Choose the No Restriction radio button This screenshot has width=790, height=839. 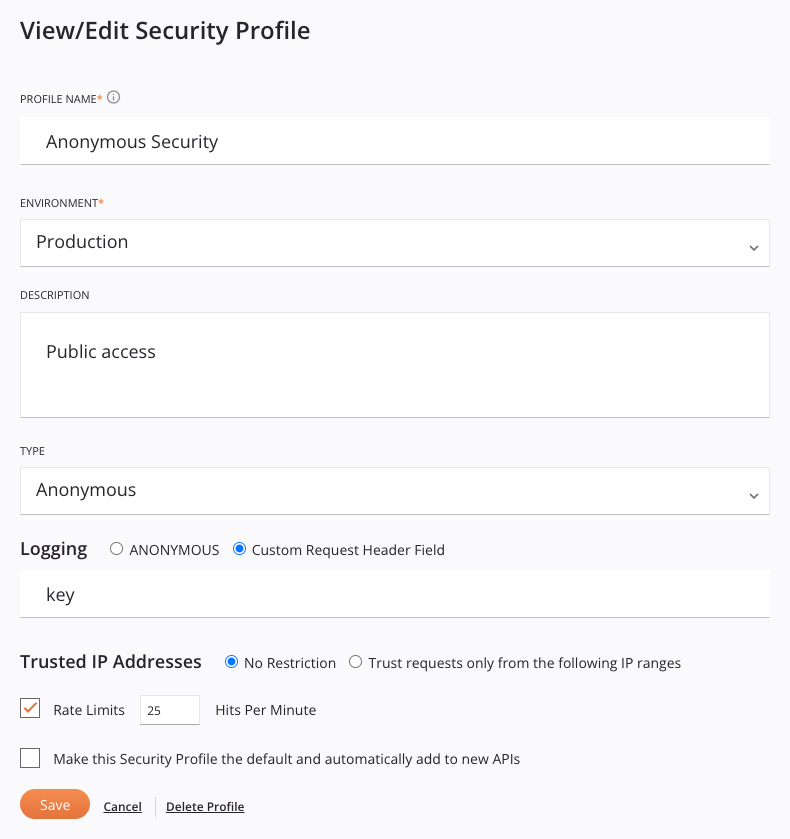[231, 662]
